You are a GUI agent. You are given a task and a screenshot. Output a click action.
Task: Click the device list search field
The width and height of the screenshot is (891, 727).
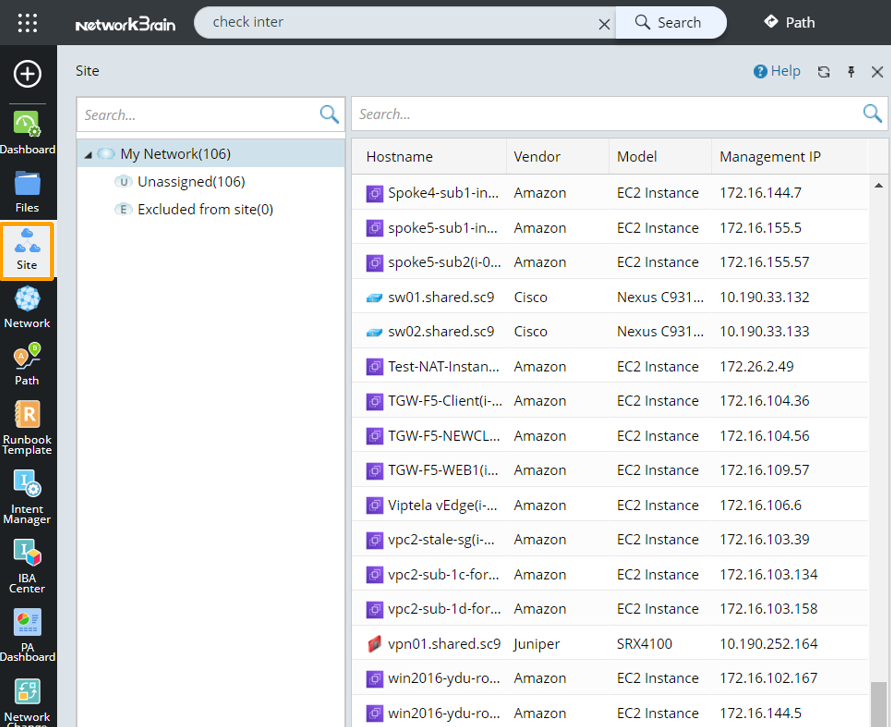[605, 114]
